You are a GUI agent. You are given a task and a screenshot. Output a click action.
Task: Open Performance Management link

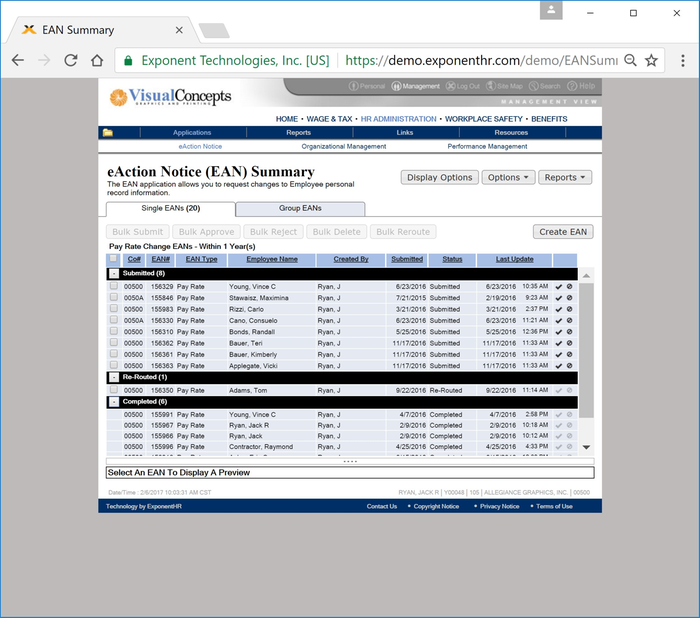point(487,146)
